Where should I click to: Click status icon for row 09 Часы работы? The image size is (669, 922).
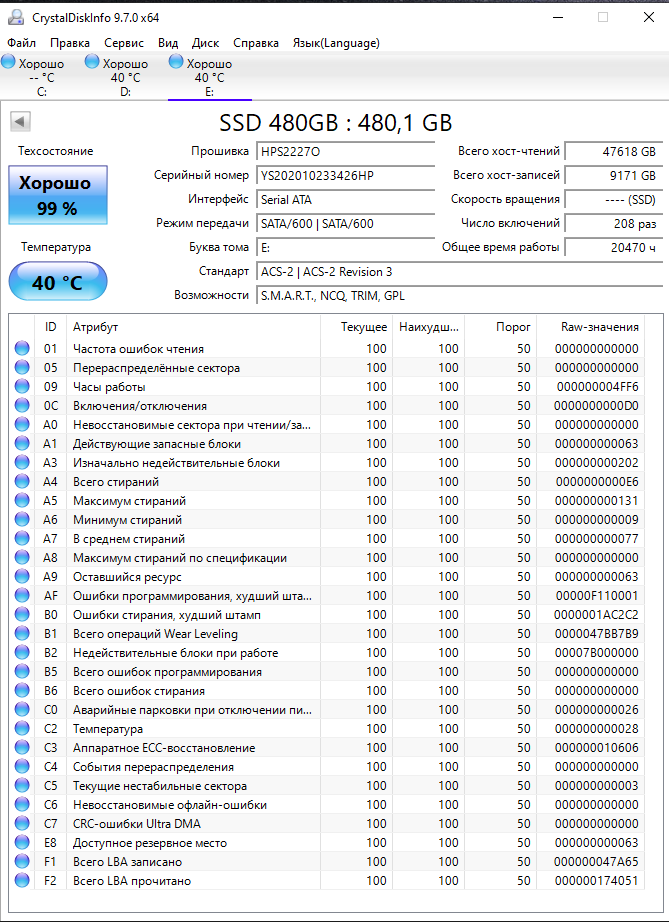tap(22, 386)
